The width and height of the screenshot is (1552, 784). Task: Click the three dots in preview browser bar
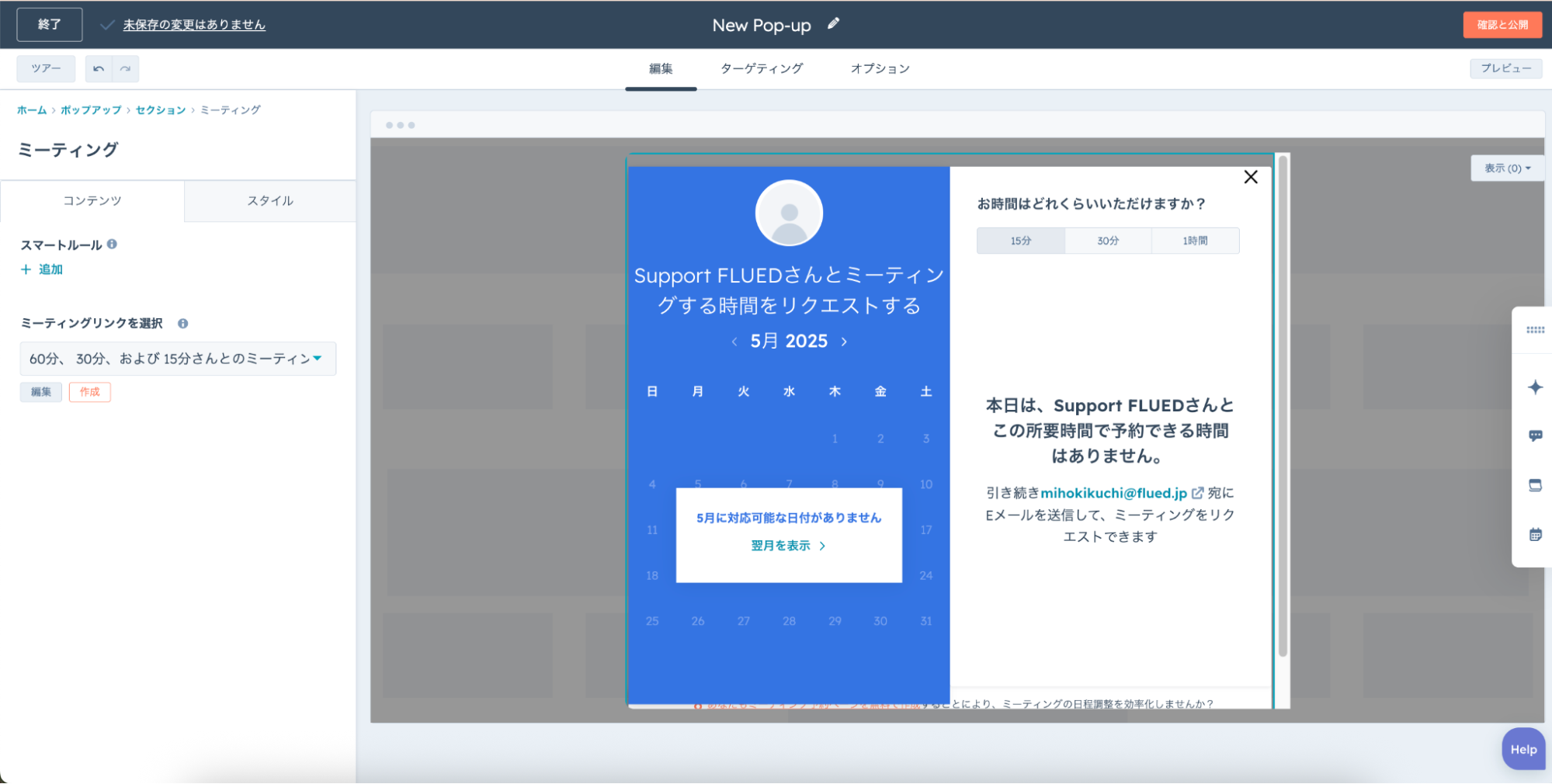pos(400,125)
